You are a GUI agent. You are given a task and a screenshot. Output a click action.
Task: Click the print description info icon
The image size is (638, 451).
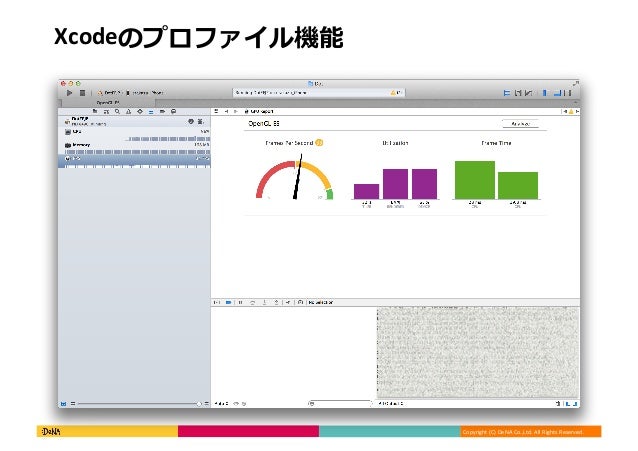pos(244,404)
